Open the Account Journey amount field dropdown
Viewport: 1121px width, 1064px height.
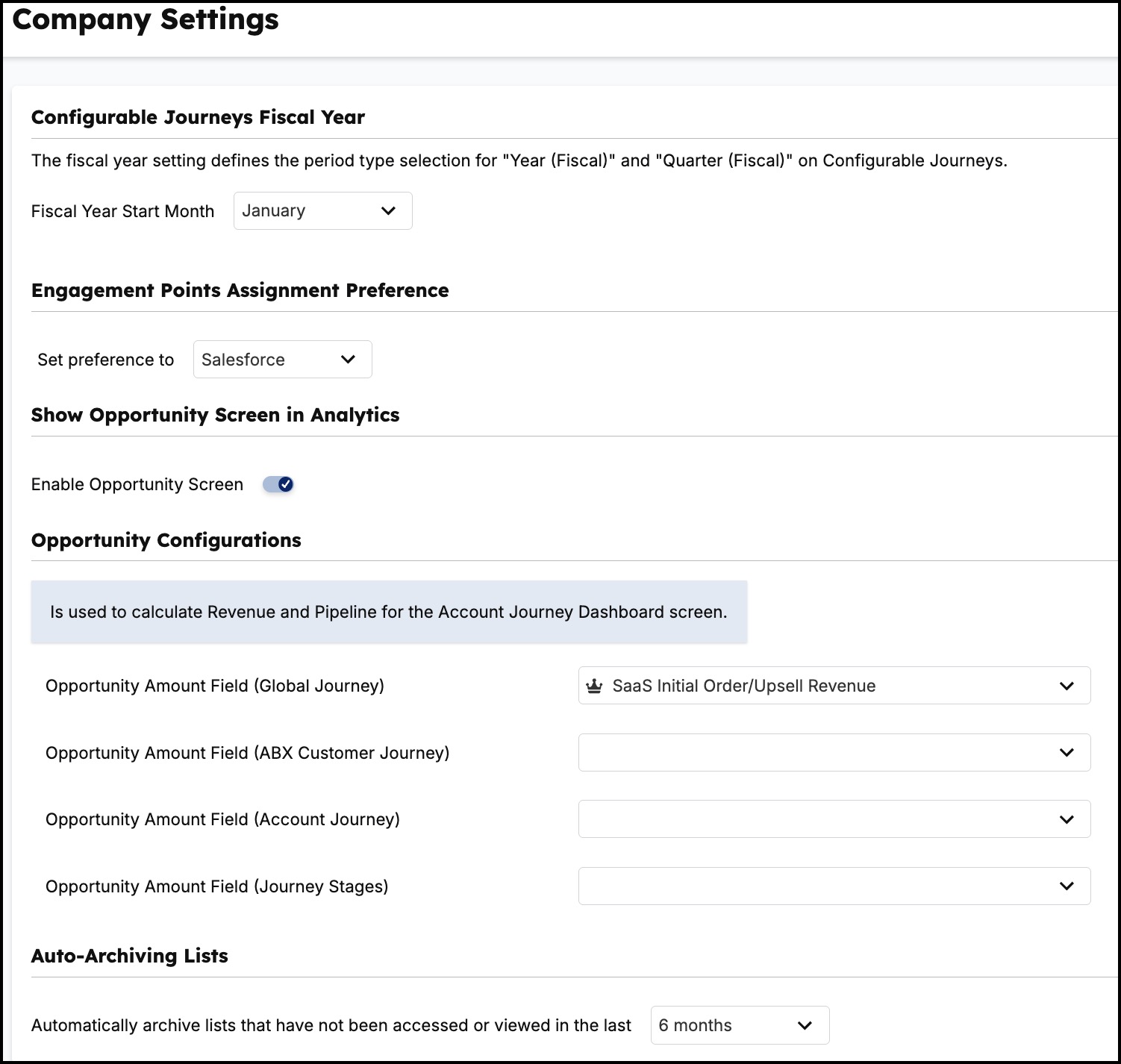coord(834,819)
